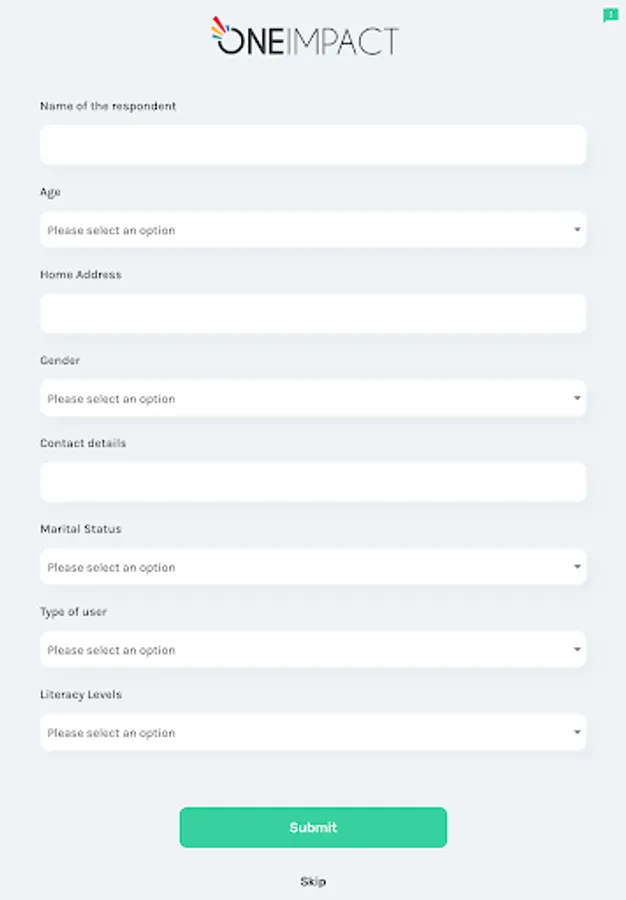Click the "Name of the respondent" label

click(108, 106)
